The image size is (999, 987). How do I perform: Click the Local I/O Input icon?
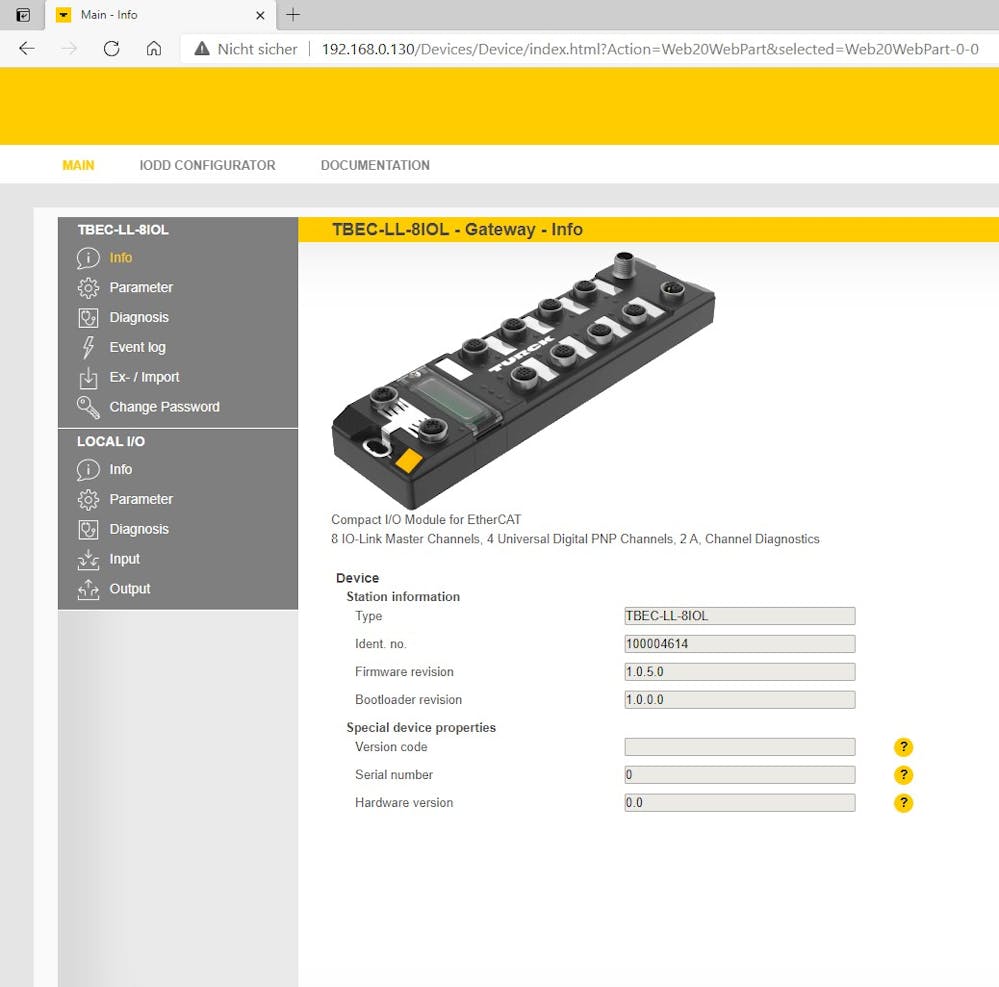click(88, 559)
